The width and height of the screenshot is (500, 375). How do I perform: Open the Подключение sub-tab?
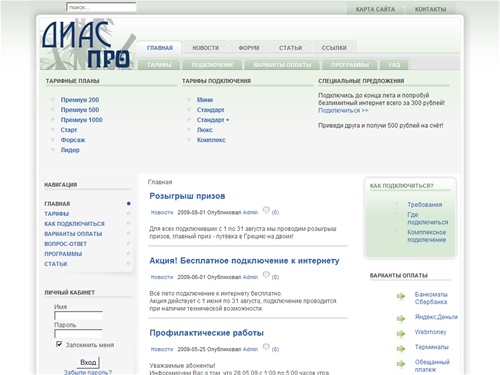212,64
